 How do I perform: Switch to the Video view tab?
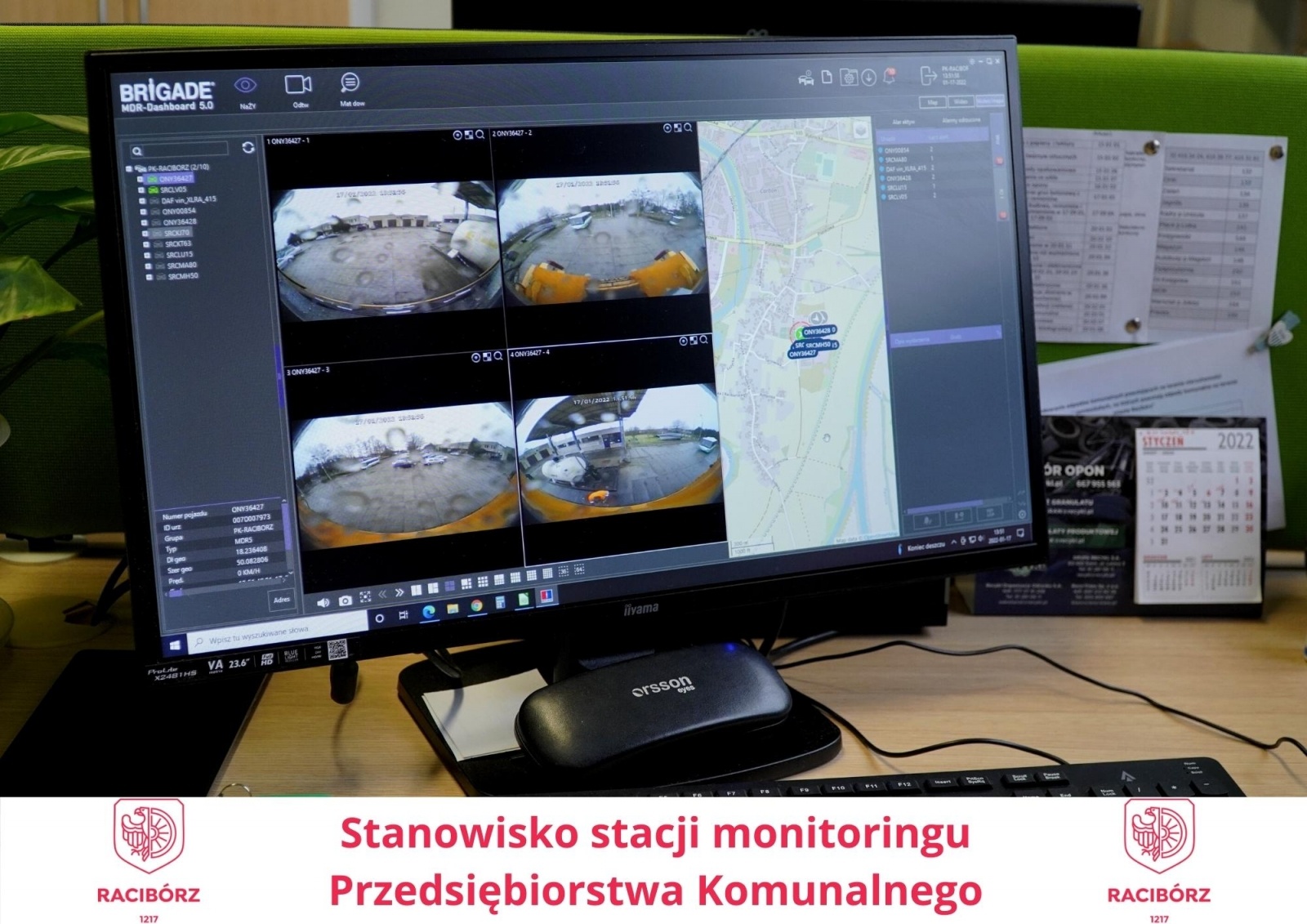(x=961, y=101)
